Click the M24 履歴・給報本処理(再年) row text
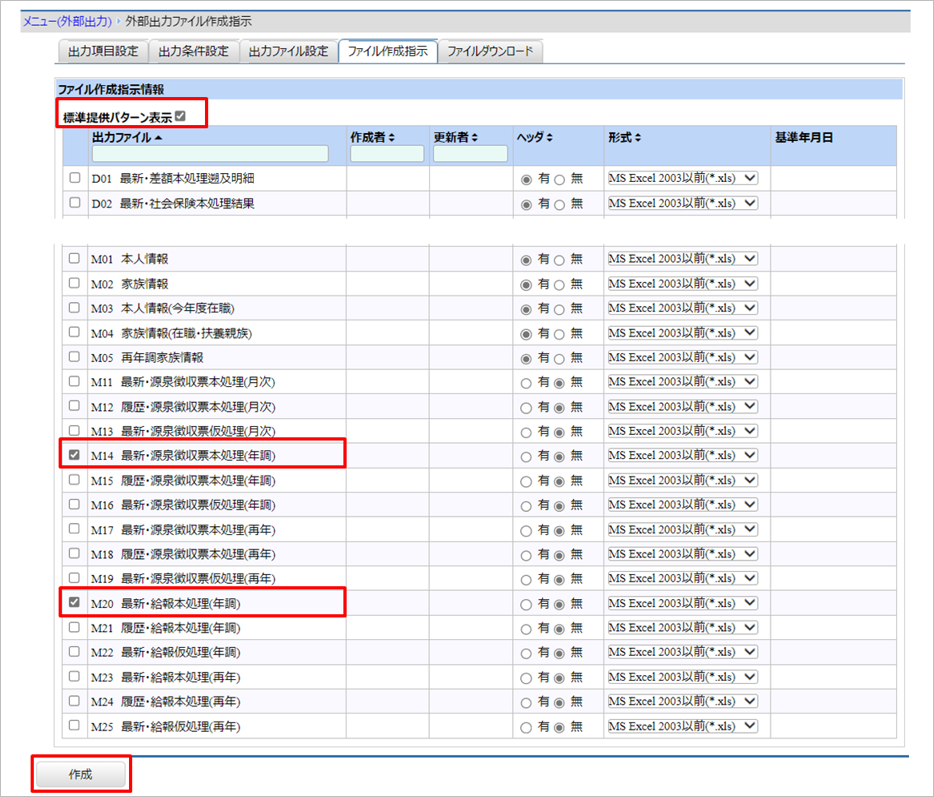934x797 pixels. pyautogui.click(x=166, y=702)
